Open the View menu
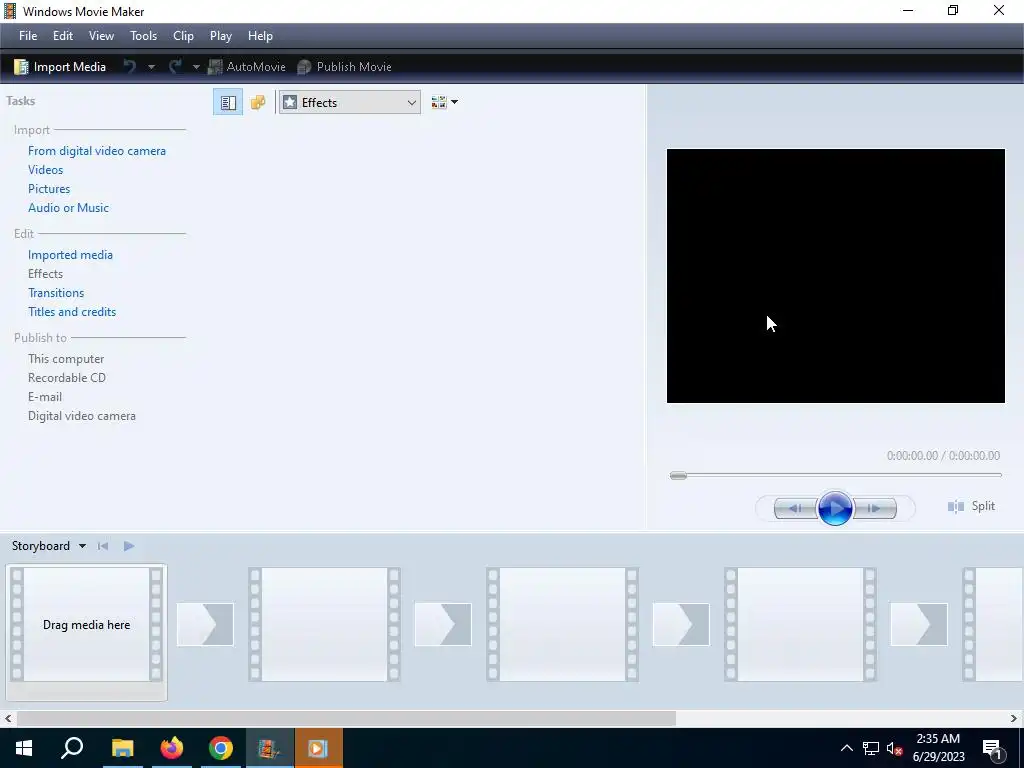 [101, 36]
